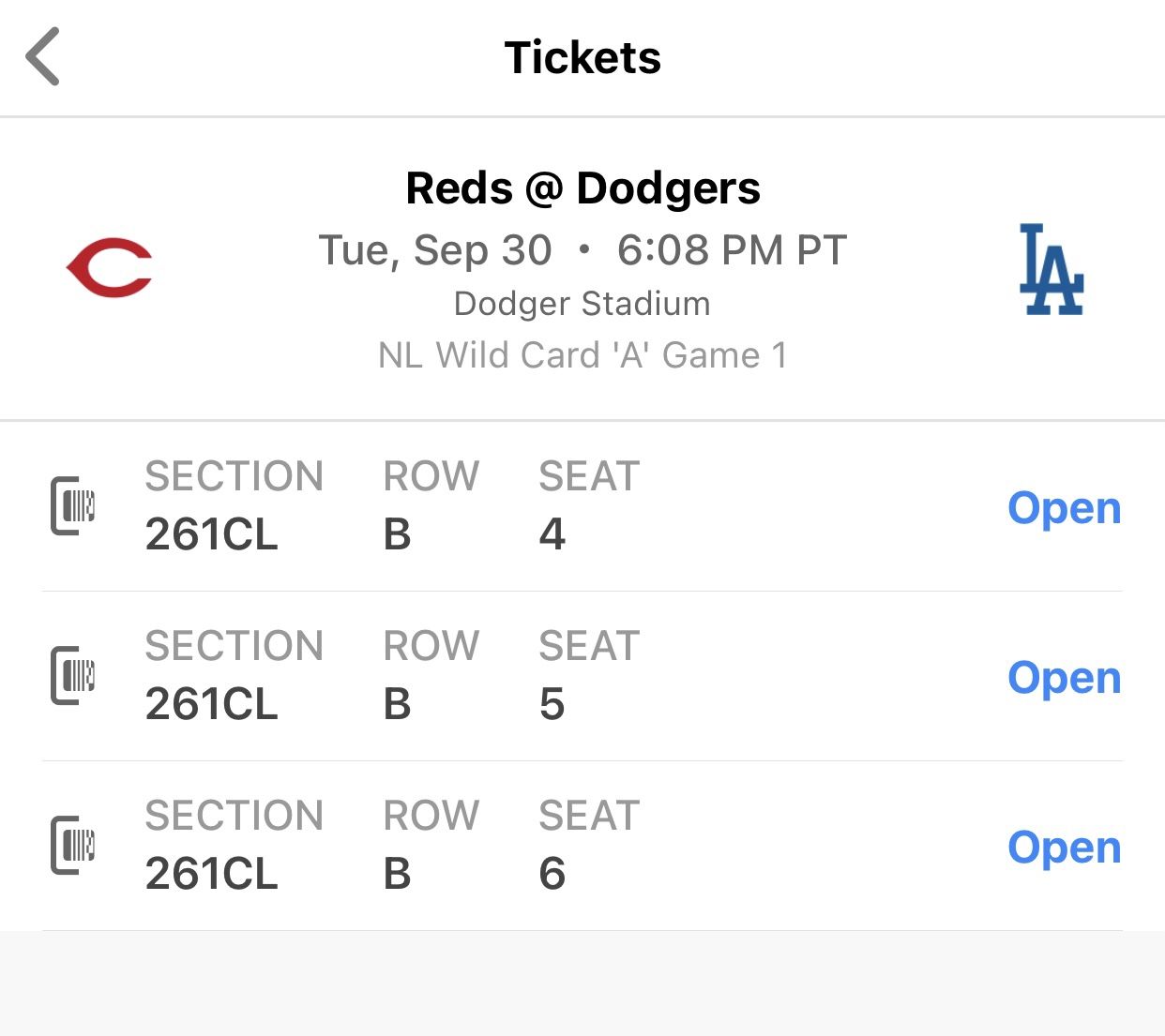Click the Tickets page heading
Image resolution: width=1165 pixels, height=1036 pixels.
(582, 58)
